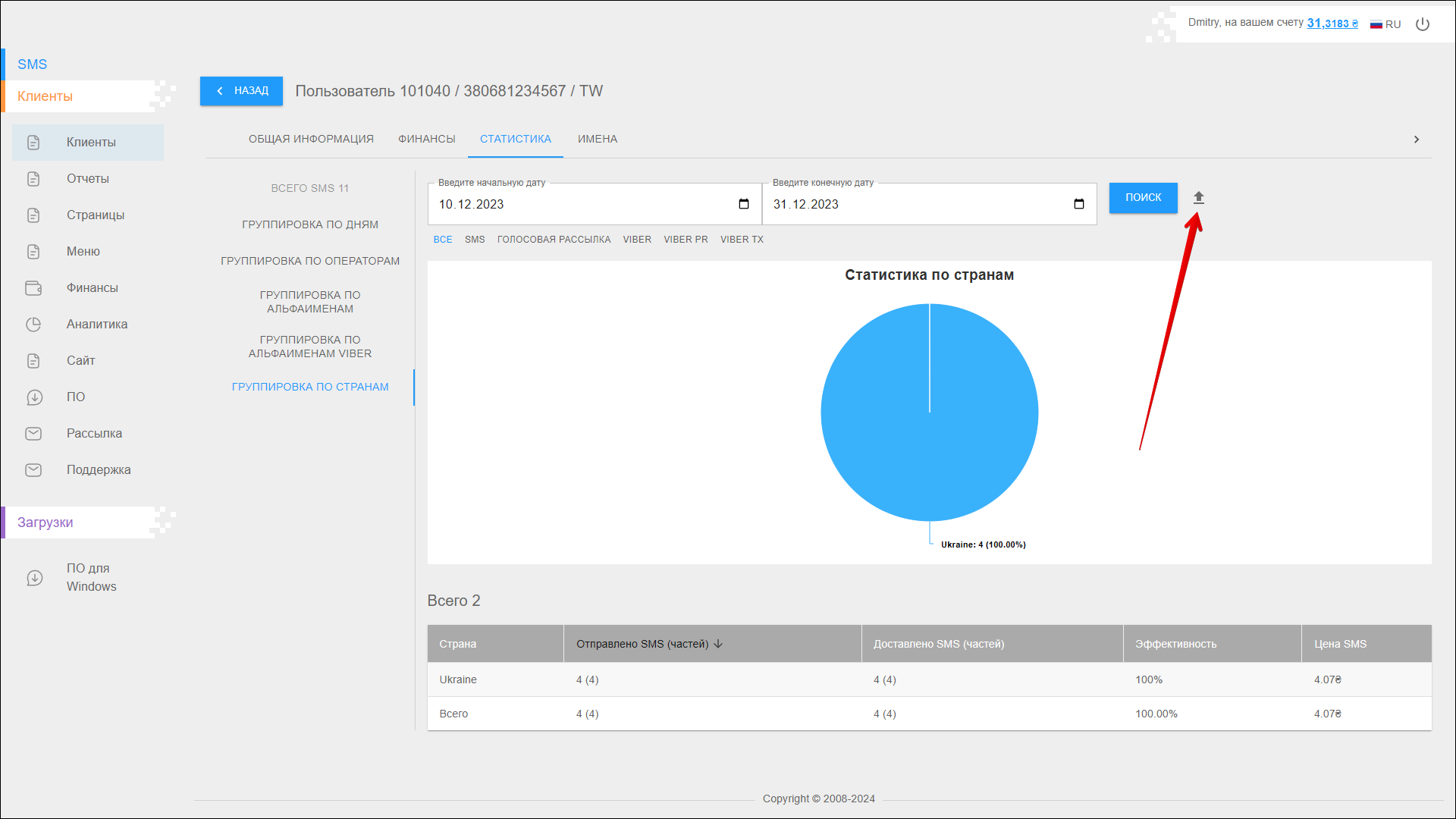
Task: Open the RU language selector
Action: (x=1385, y=24)
